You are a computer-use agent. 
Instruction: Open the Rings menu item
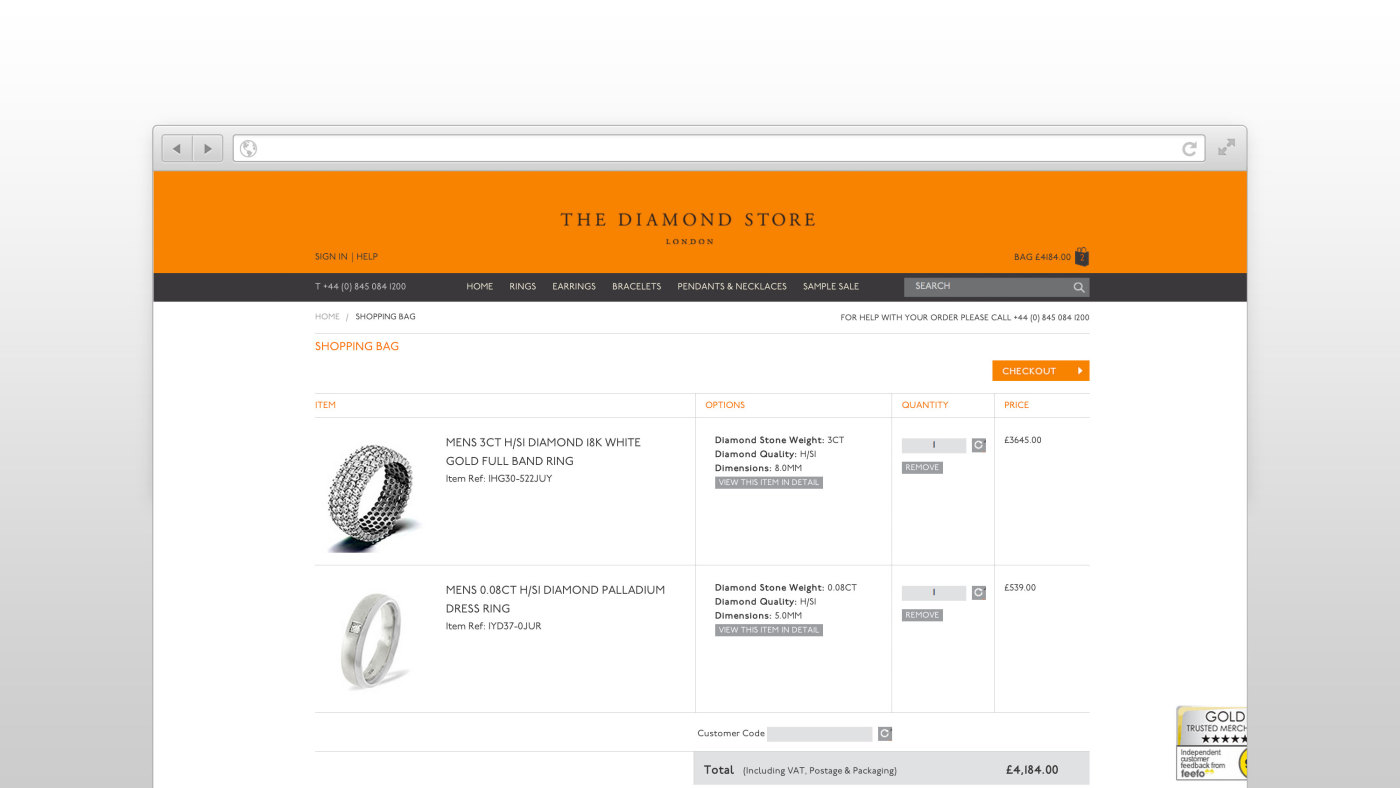click(522, 286)
